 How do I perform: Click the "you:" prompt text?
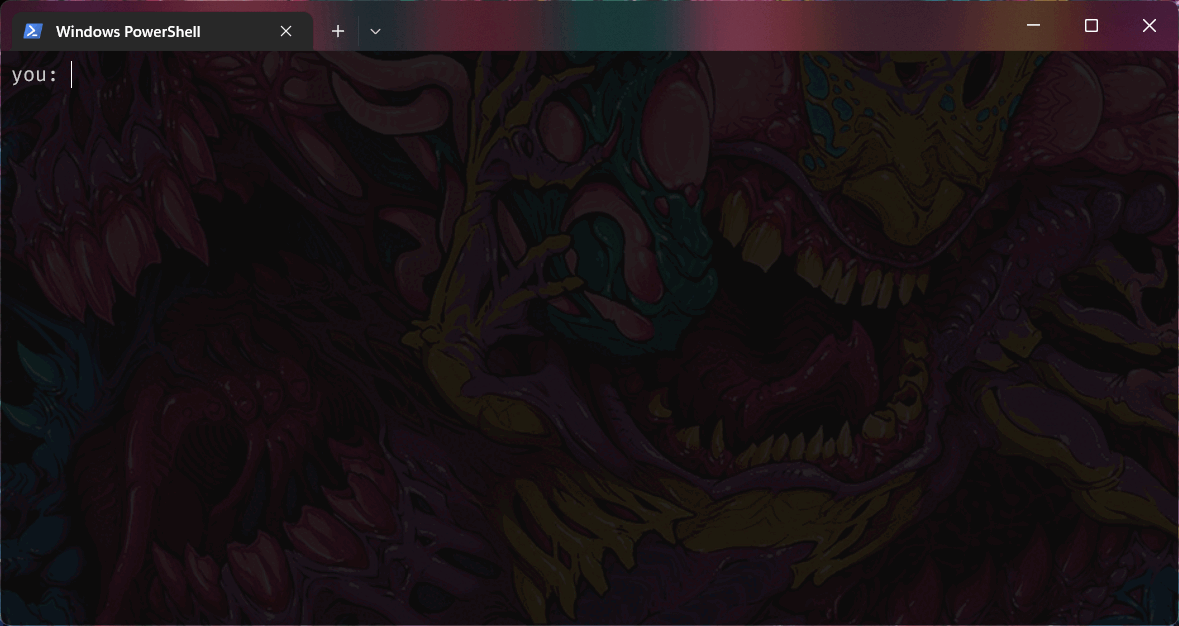click(35, 75)
